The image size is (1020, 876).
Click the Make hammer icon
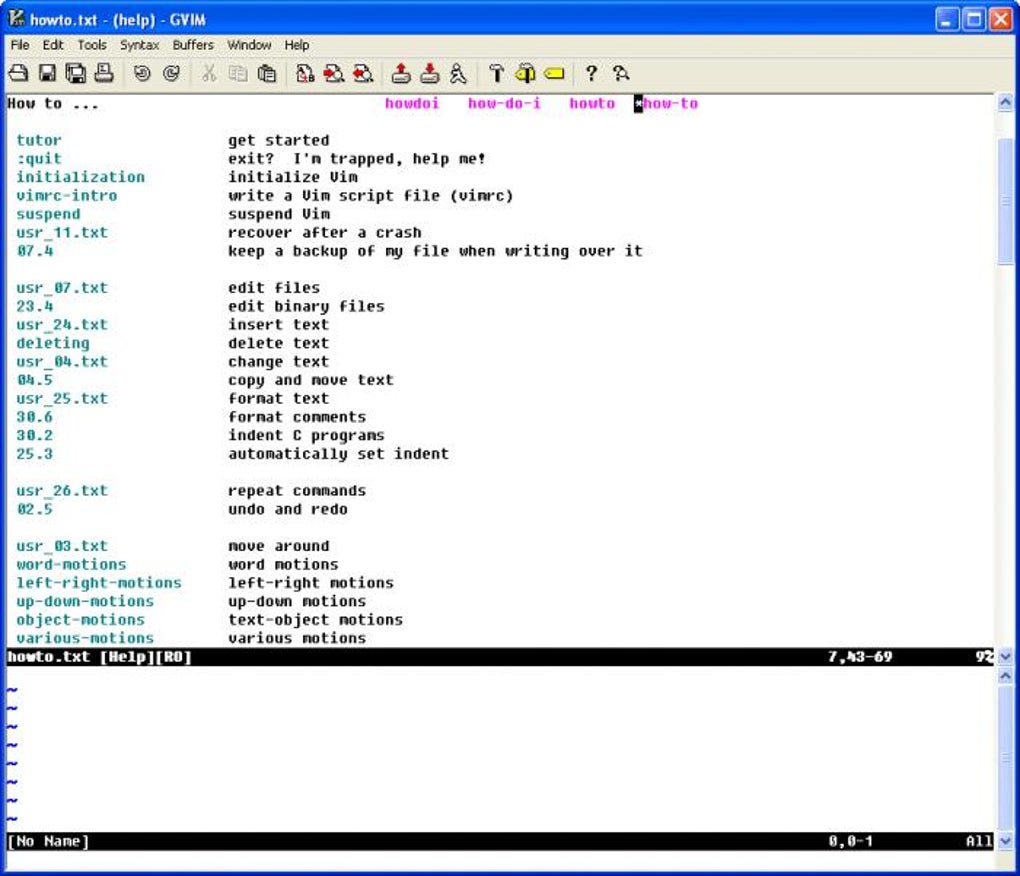(x=496, y=73)
